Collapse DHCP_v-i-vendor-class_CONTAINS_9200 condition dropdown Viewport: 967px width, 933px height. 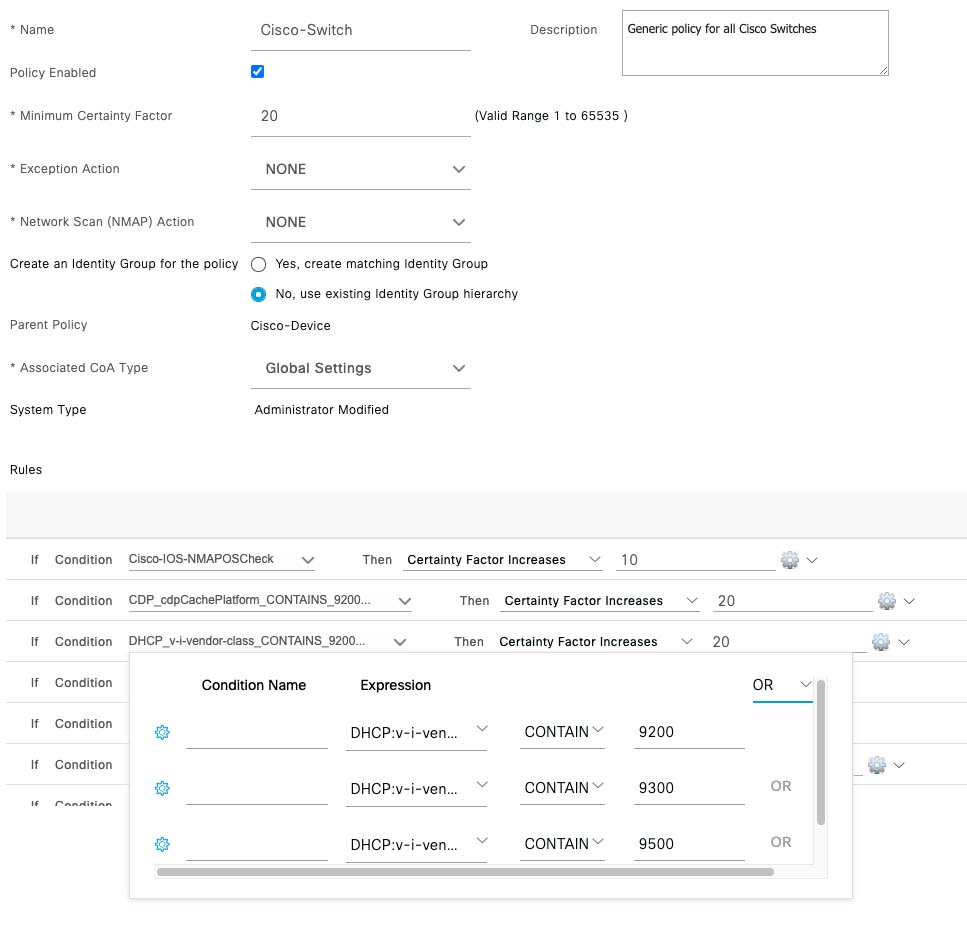400,642
